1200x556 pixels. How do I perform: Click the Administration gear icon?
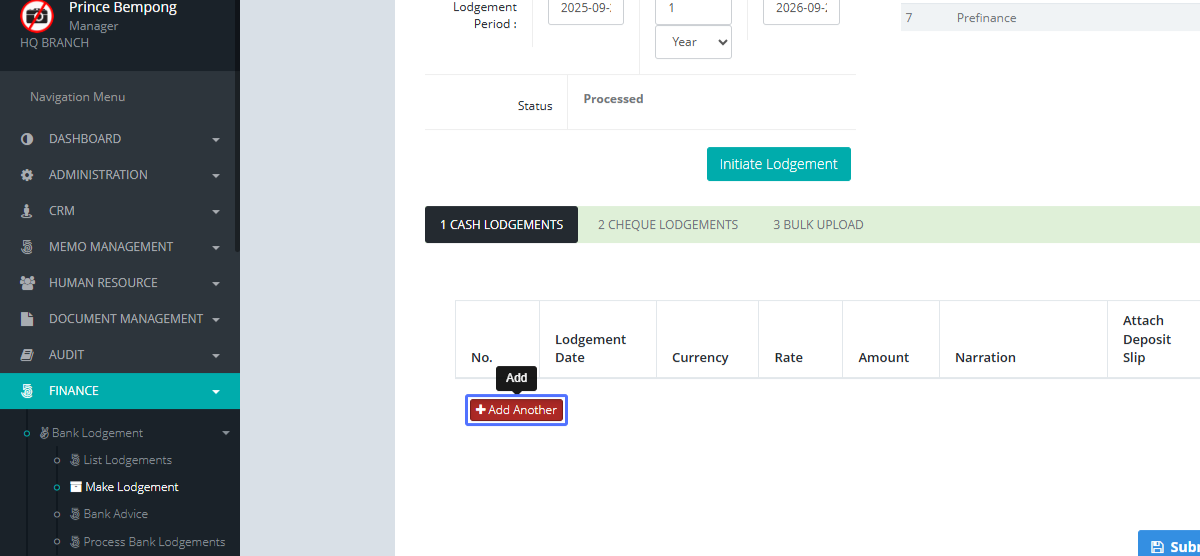click(27, 175)
